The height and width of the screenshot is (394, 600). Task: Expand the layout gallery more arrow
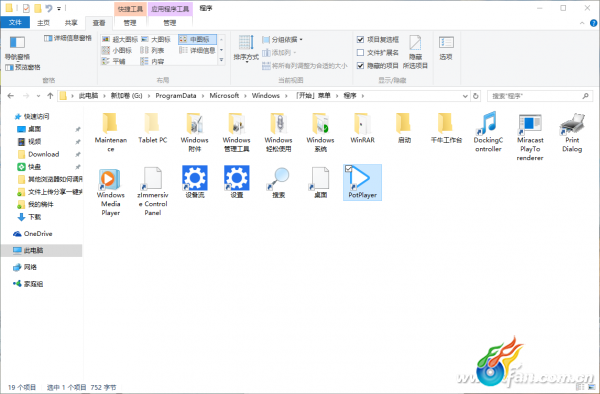pyautogui.click(x=221, y=60)
